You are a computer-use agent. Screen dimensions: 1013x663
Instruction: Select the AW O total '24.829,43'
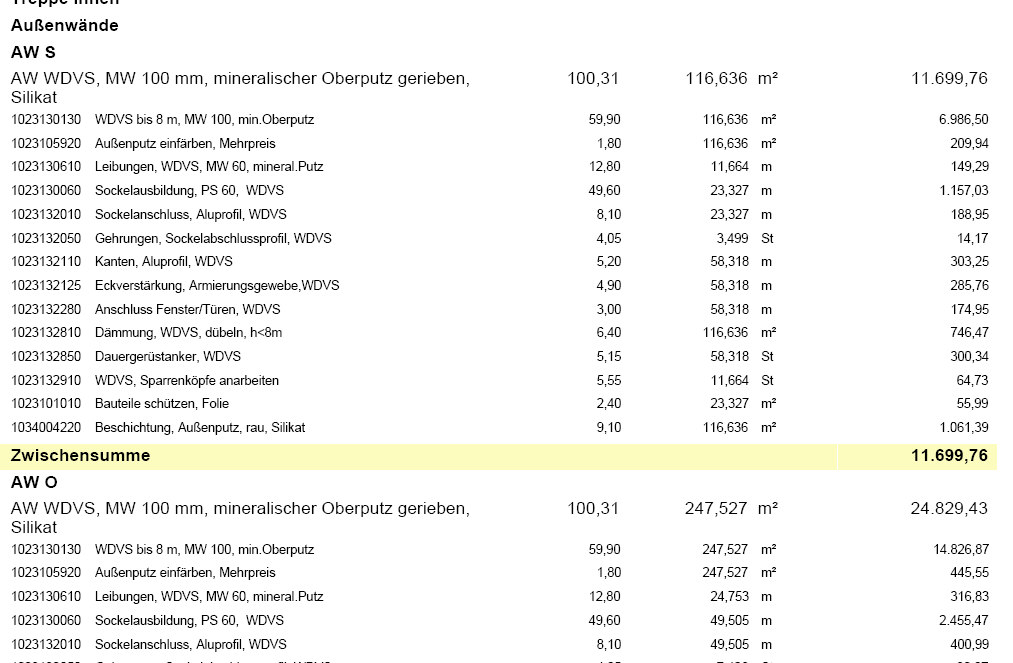coord(949,509)
